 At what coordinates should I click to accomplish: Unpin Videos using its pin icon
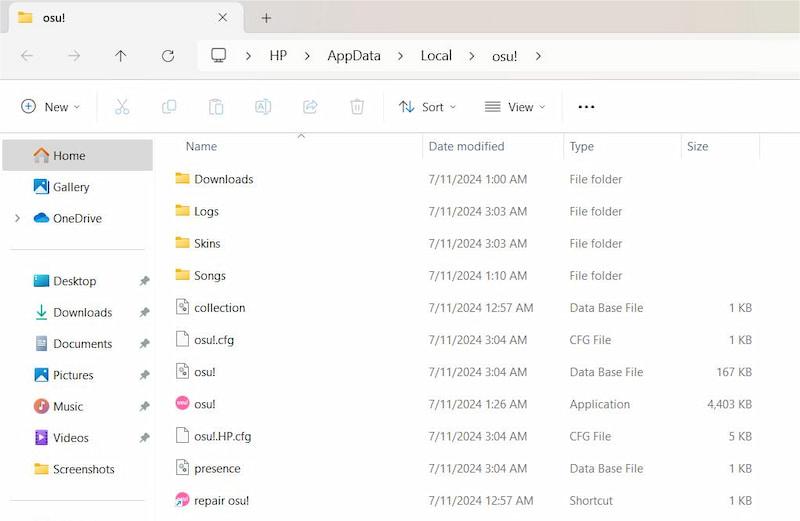[145, 438]
